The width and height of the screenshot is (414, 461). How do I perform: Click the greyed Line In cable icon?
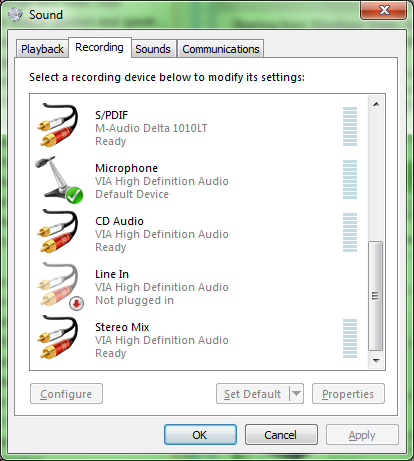[x=58, y=284]
